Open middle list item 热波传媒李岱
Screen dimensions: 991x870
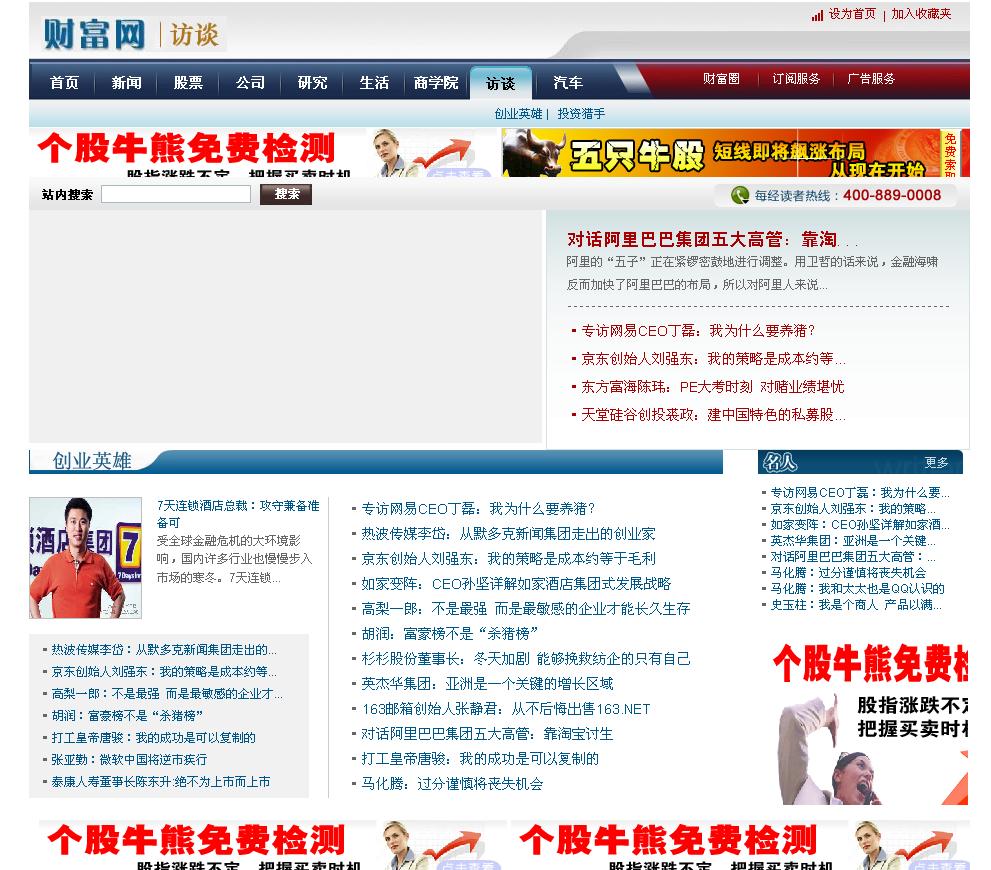508,534
